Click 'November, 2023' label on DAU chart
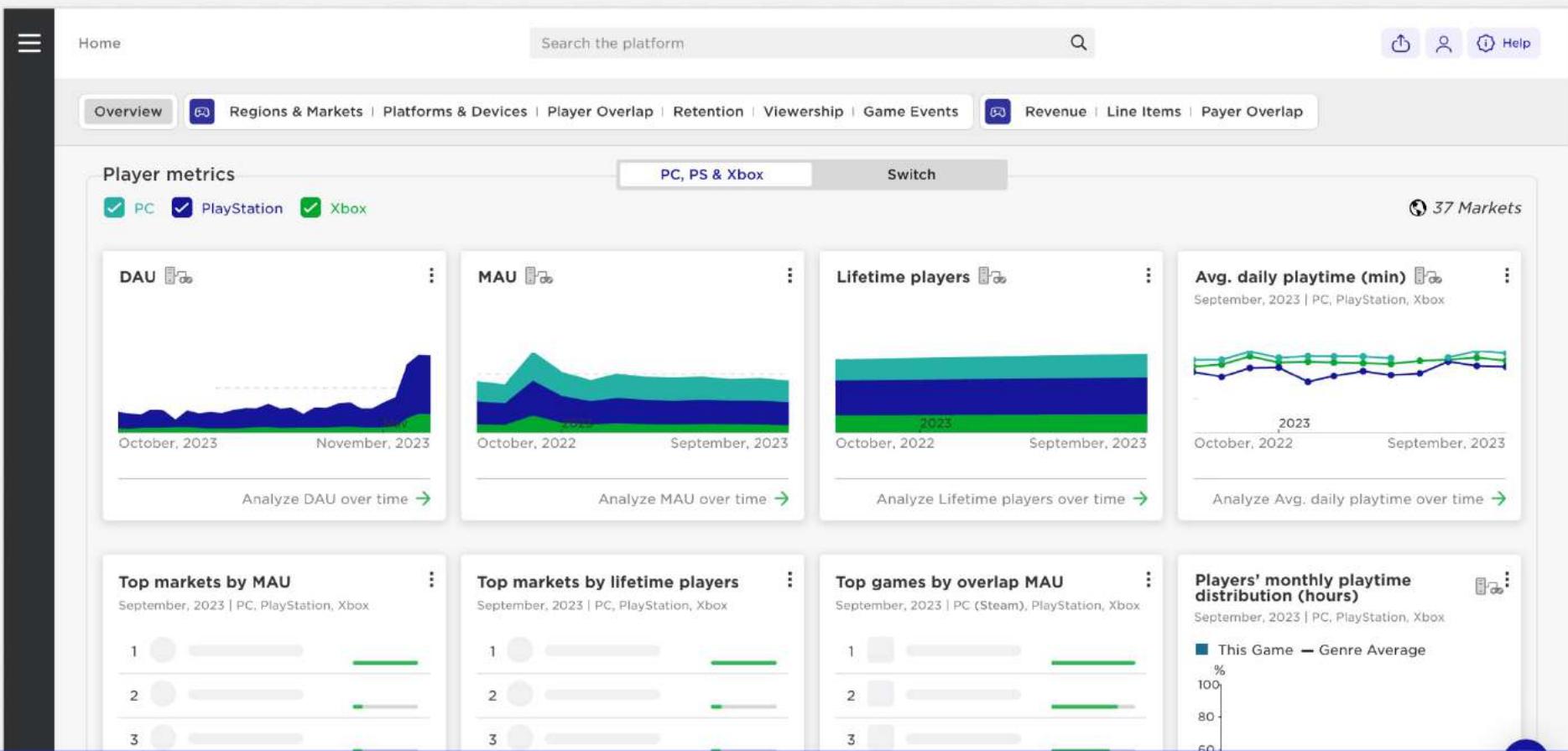 pos(372,443)
